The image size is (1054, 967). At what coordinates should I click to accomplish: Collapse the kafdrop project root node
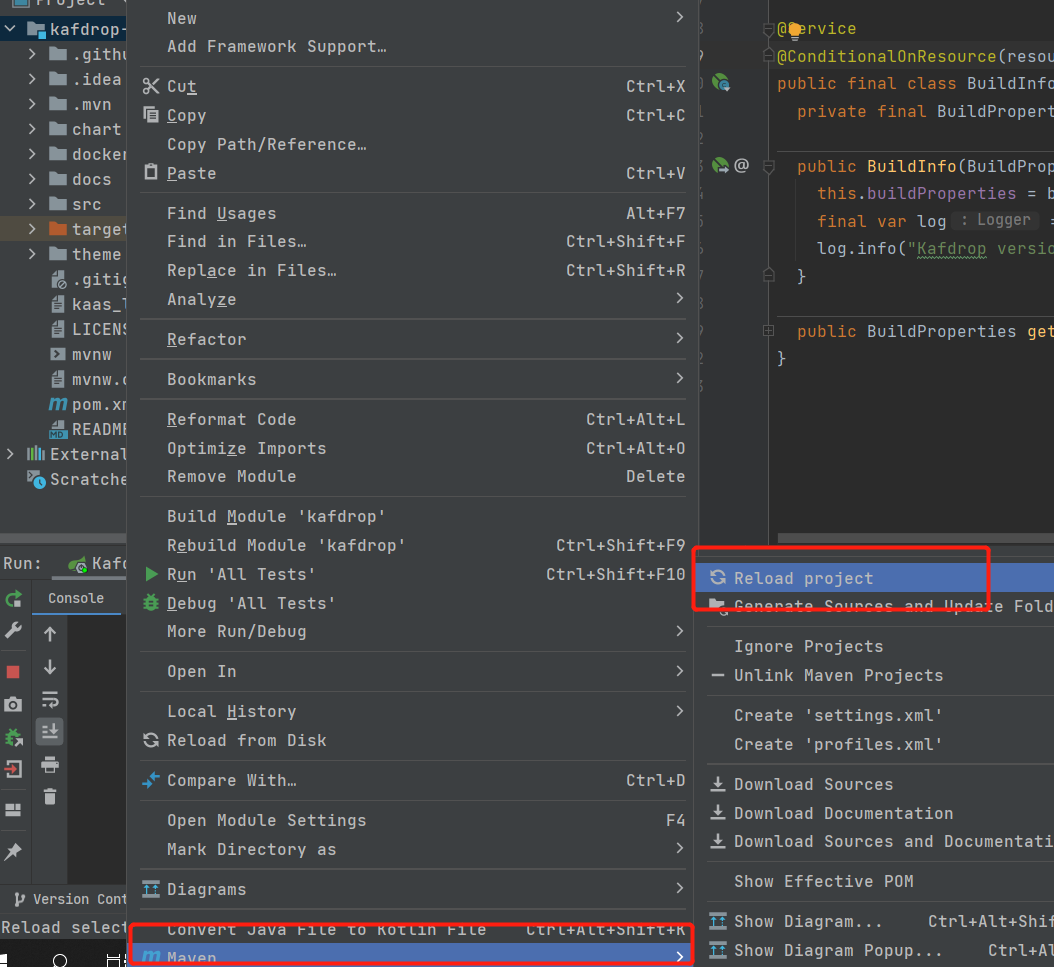(10, 29)
